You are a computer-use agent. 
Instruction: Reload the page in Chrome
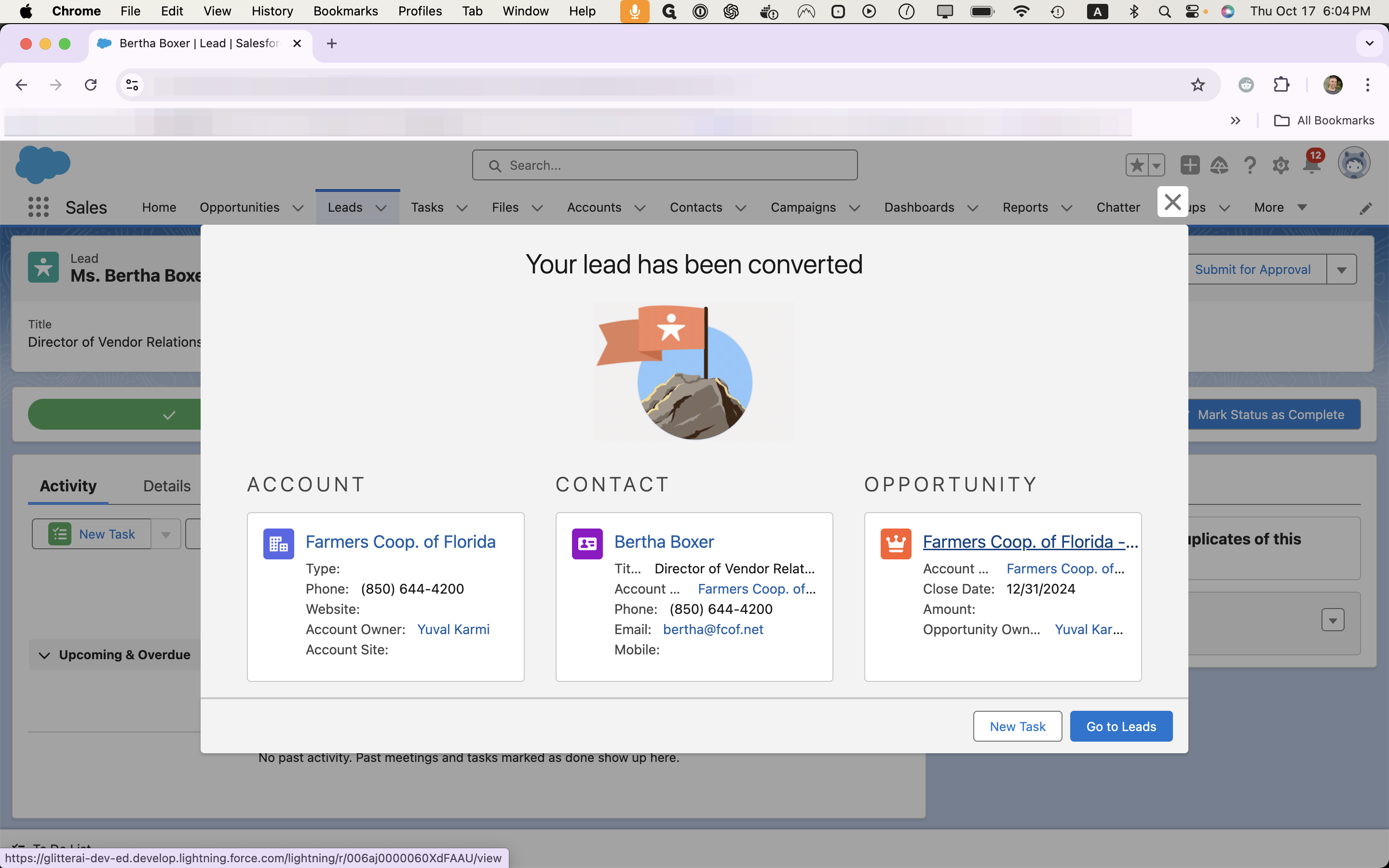(x=91, y=85)
